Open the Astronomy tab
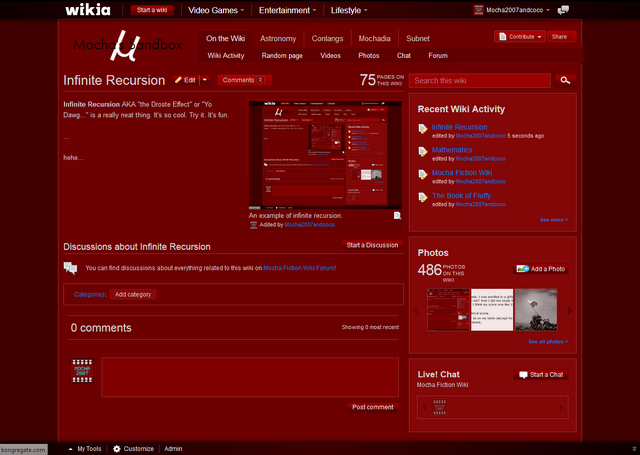 click(278, 38)
